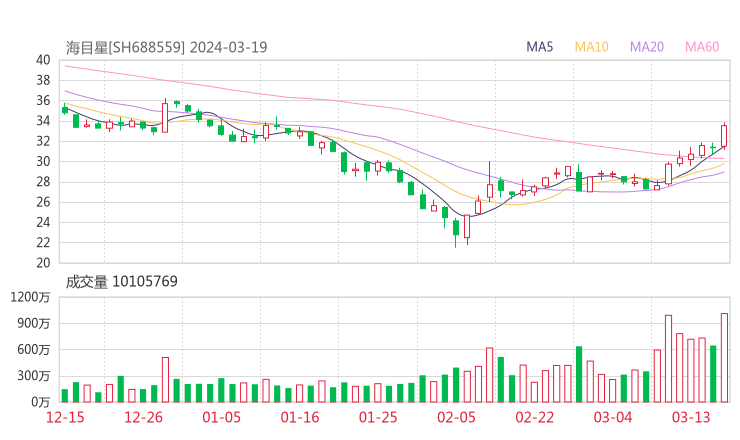Click the 01-16 date axis label

point(300,417)
